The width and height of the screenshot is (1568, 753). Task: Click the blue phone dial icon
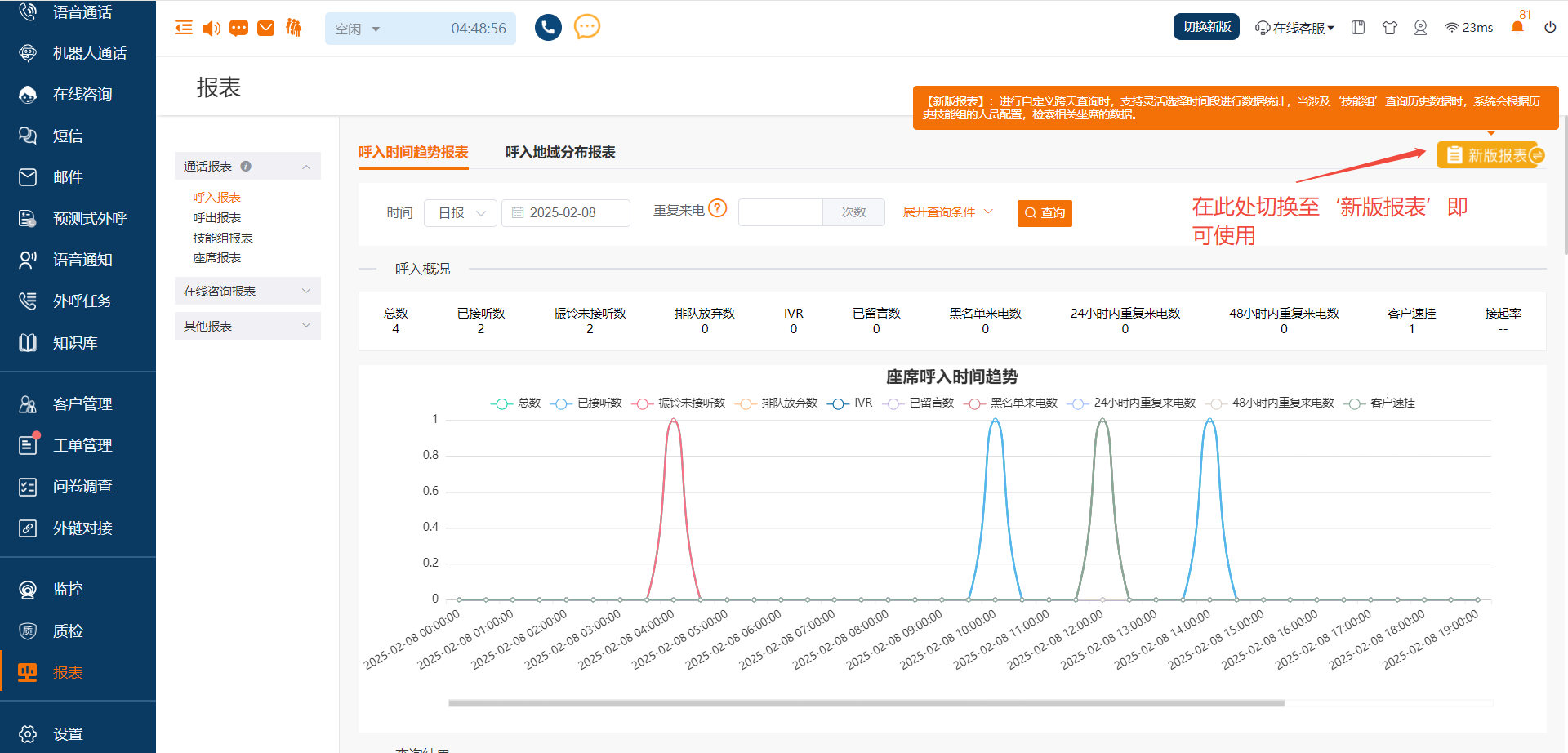[548, 28]
